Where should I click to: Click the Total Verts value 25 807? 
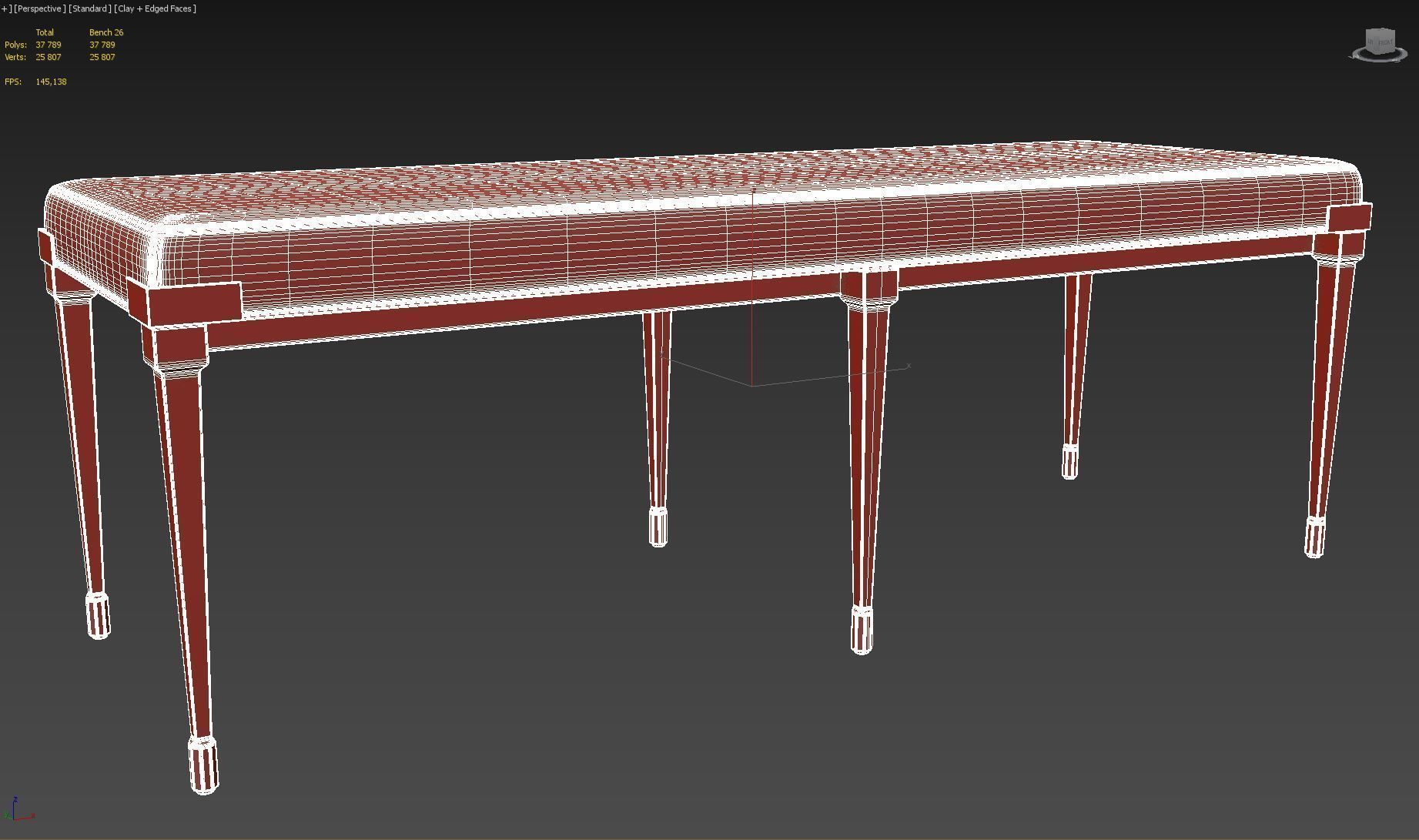(x=49, y=57)
